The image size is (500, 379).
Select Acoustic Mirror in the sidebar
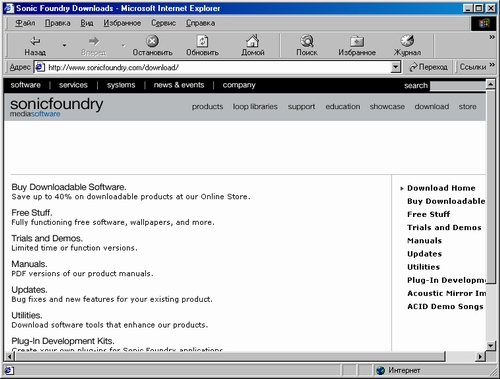click(x=446, y=293)
